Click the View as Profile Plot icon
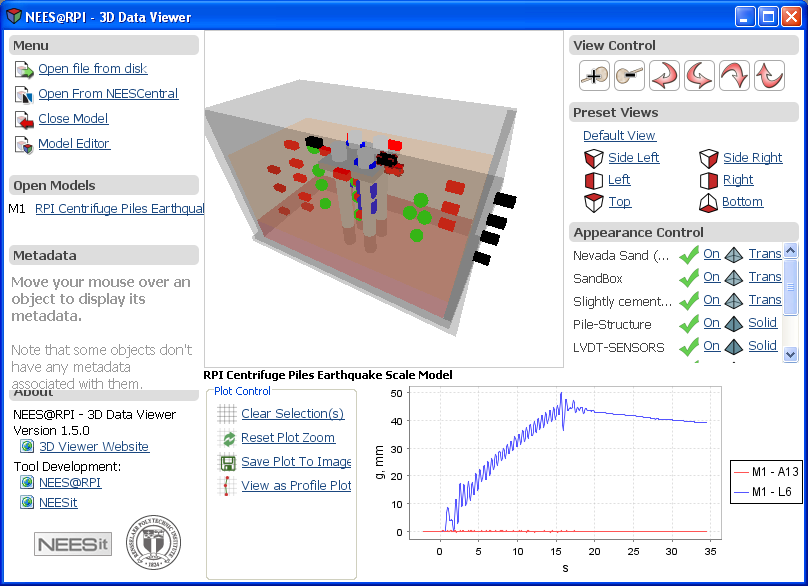 coord(227,486)
